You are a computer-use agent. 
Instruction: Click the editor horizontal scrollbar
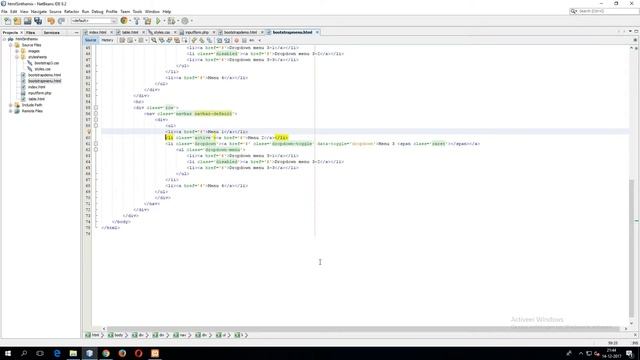tap(363, 328)
